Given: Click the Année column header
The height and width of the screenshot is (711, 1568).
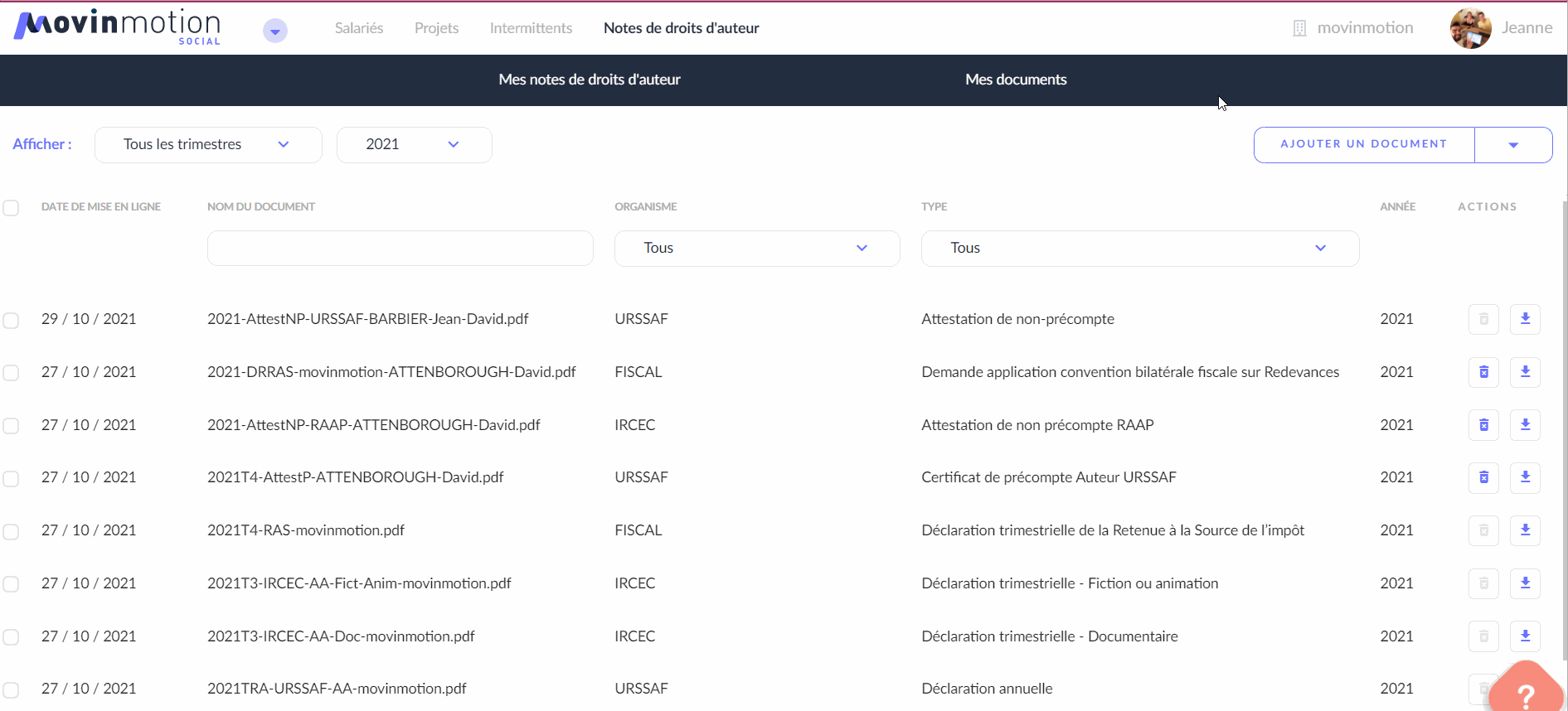Looking at the screenshot, I should point(1398,207).
